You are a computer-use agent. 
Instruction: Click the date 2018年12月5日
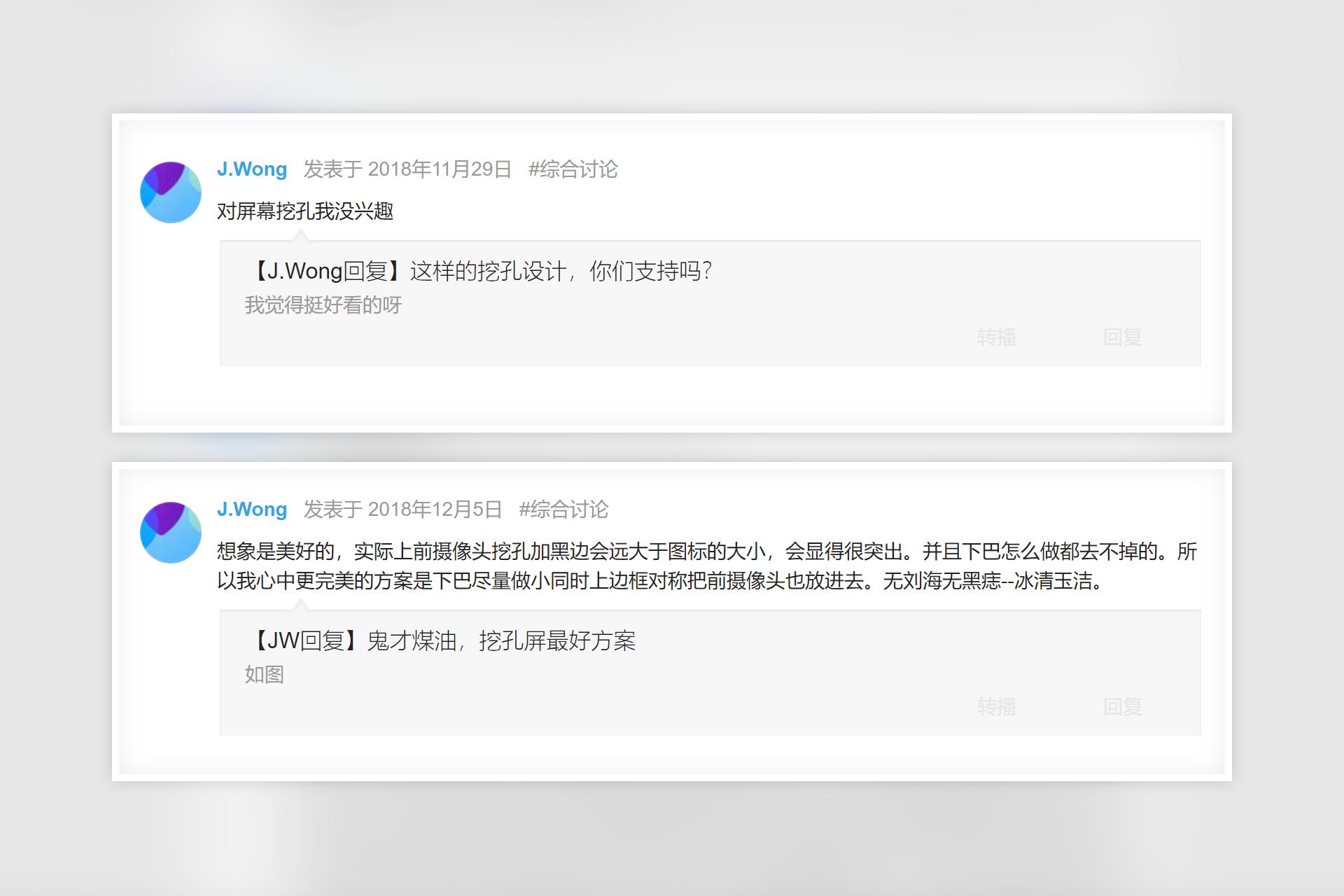tap(437, 510)
